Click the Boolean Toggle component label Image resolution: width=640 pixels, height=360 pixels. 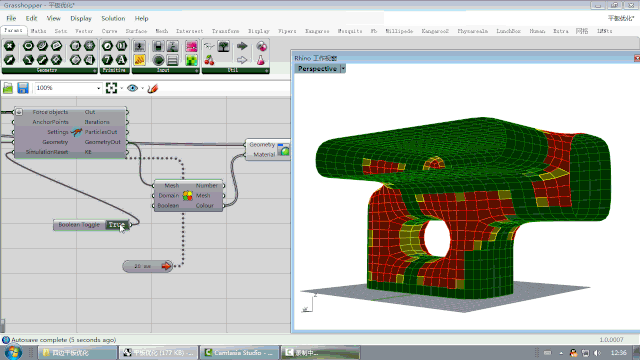79,225
